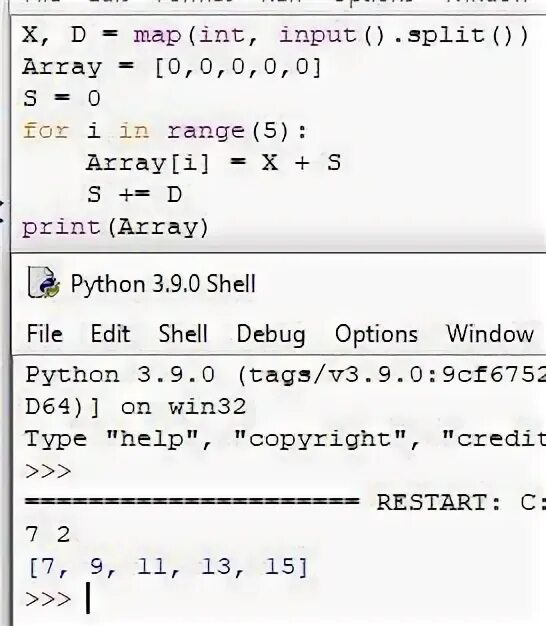
Task: Click the print(Array) code line
Action: [115, 228]
